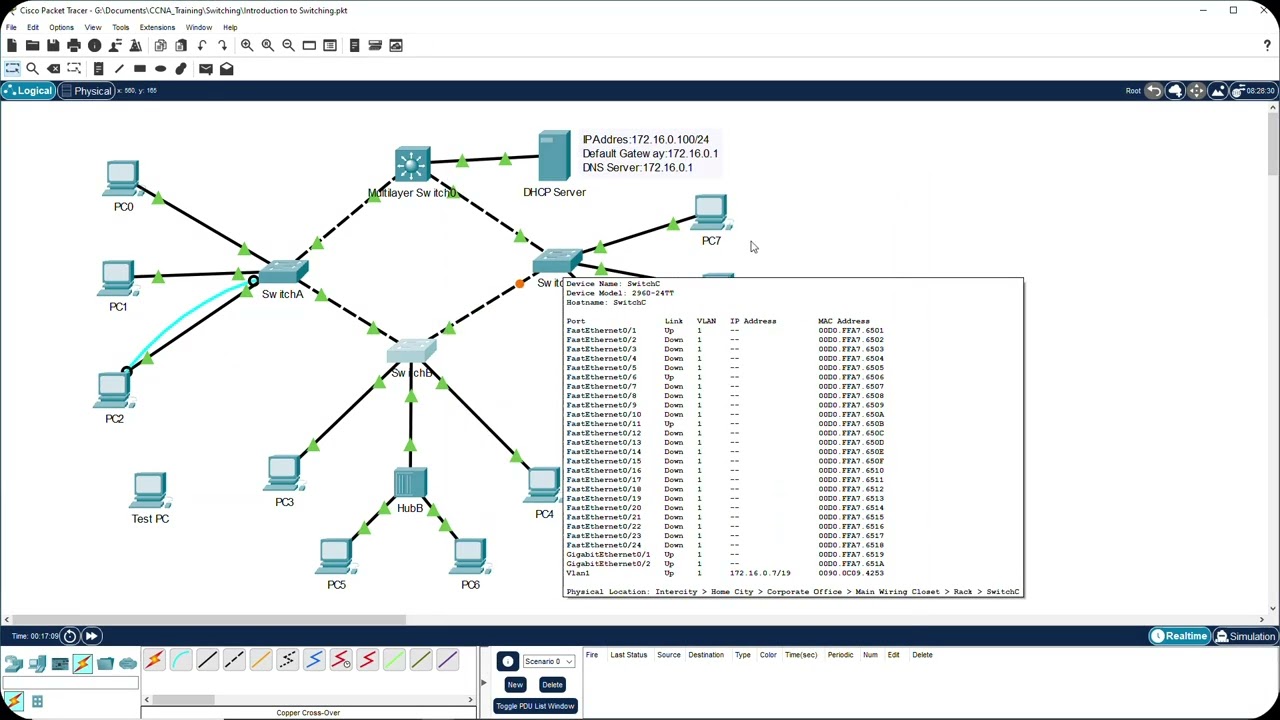Switch to Logical workspace view
Viewport: 1280px width, 720px height.
[x=27, y=91]
